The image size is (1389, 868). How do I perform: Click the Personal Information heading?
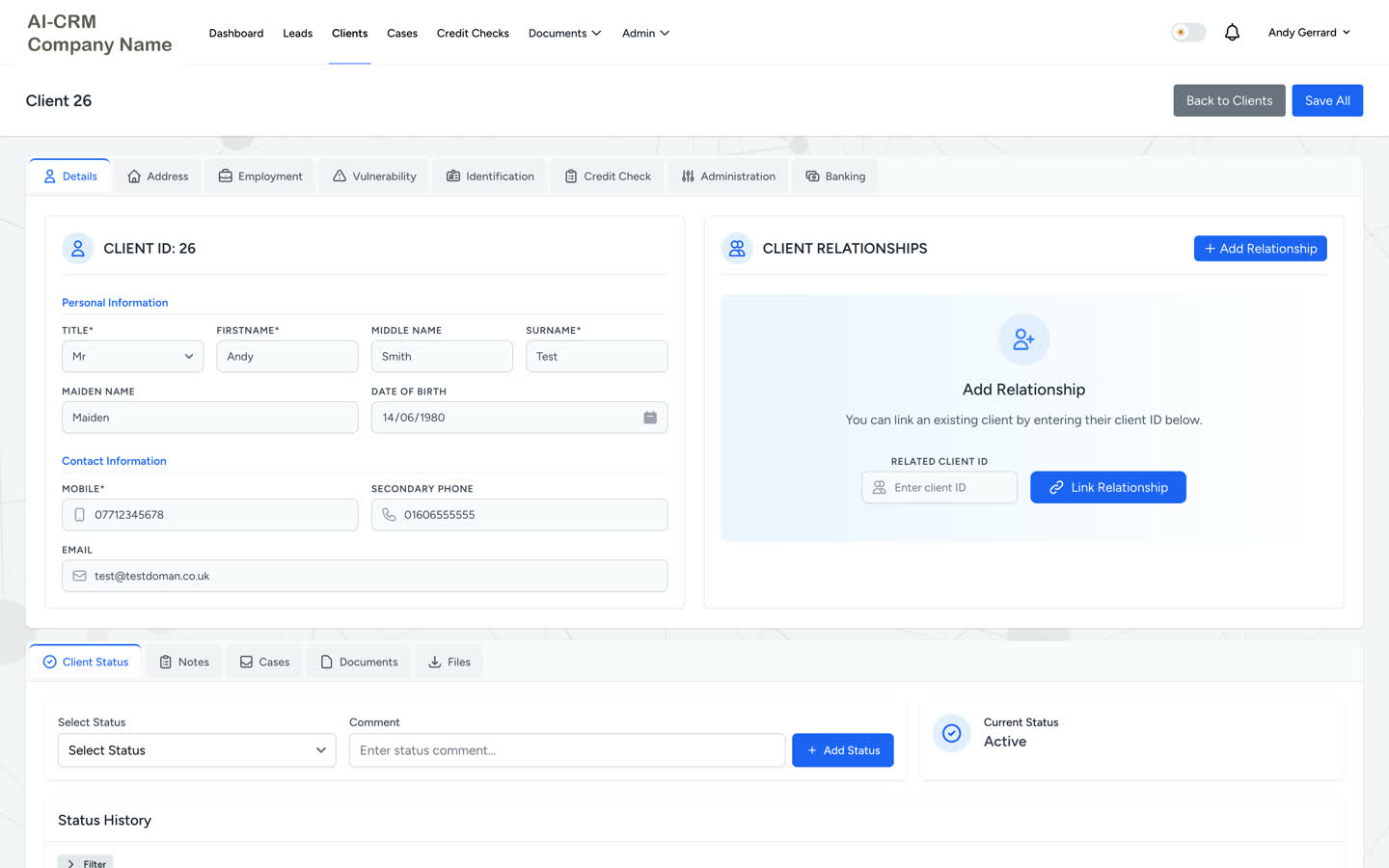(x=115, y=303)
